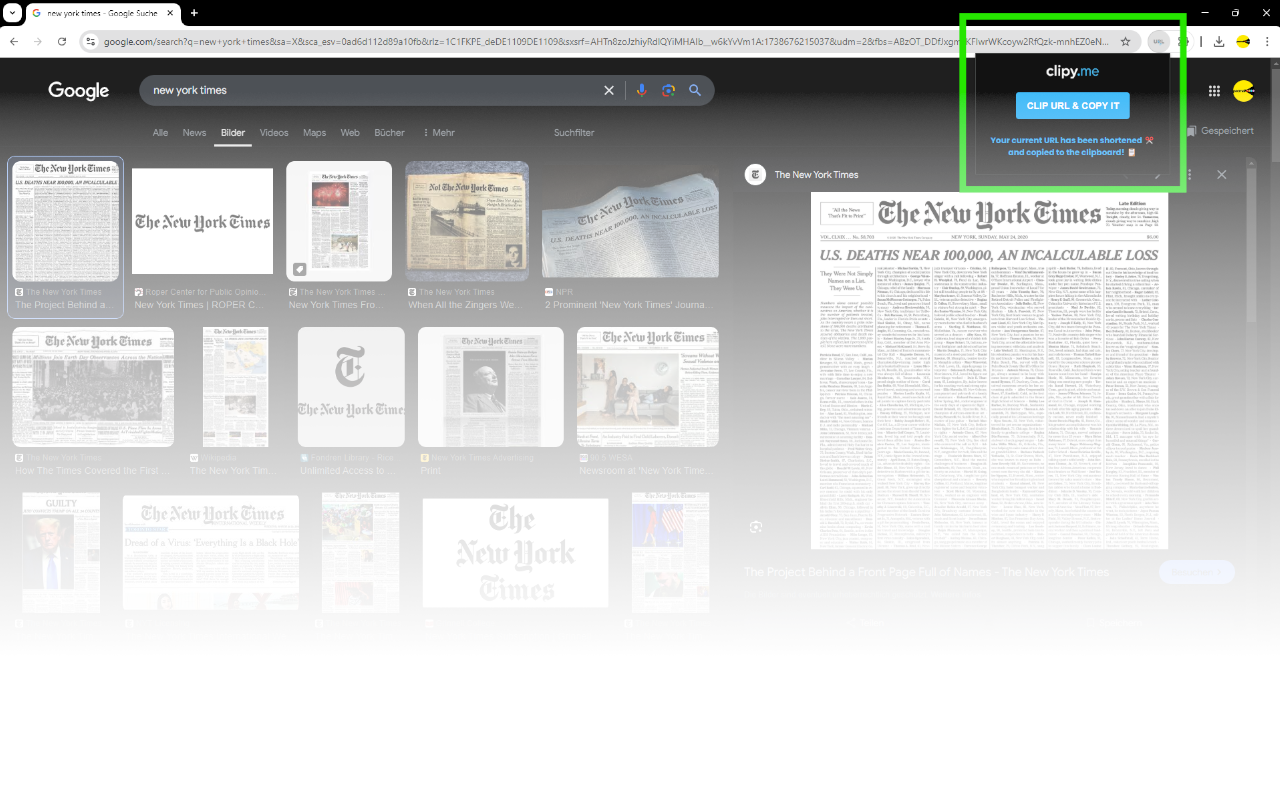The width and height of the screenshot is (1280, 800).
Task: Open The Project Behind a Front Page title link
Action: pos(926,572)
